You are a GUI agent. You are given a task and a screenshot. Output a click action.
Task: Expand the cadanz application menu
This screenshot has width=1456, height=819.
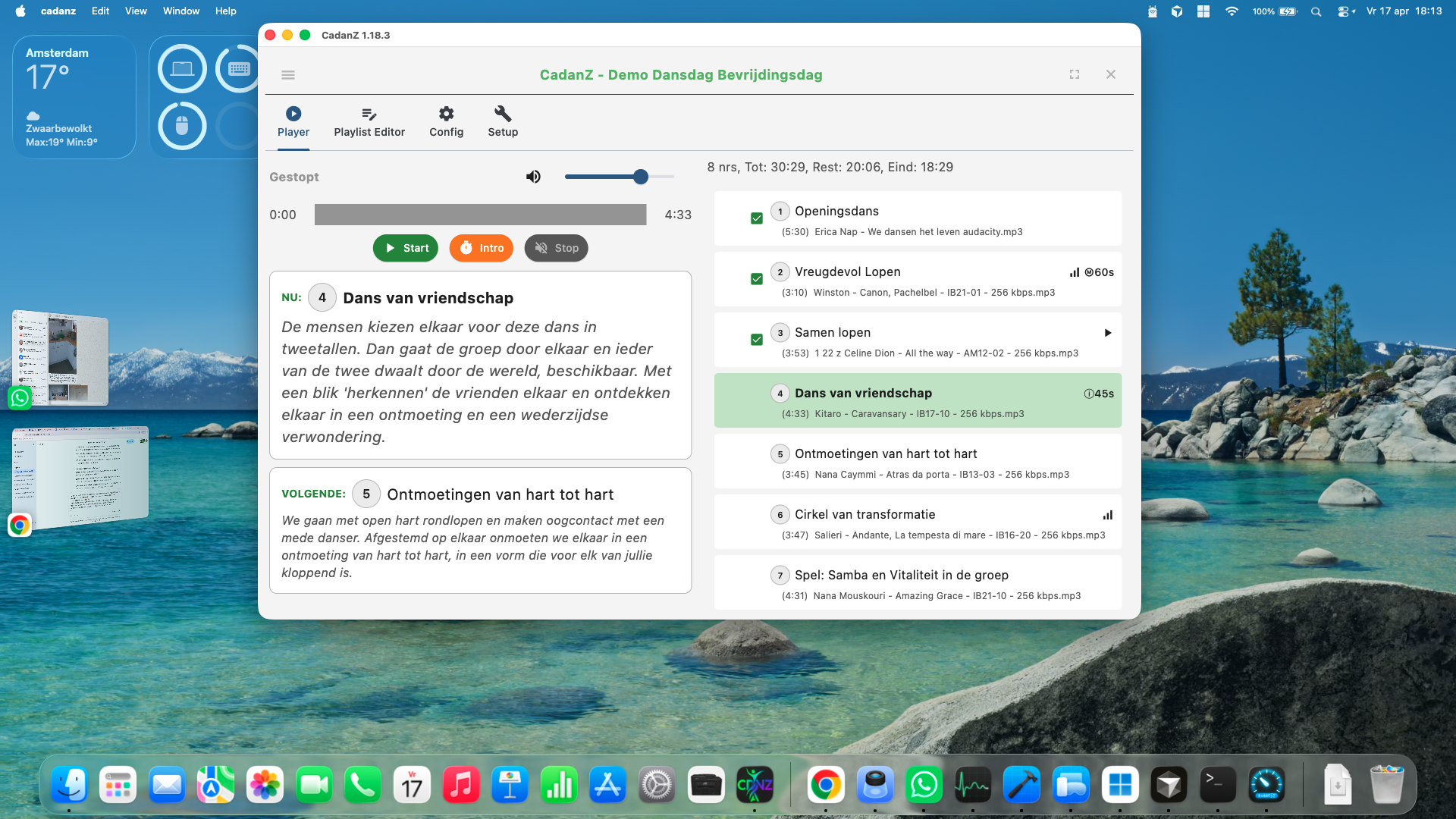point(58,11)
